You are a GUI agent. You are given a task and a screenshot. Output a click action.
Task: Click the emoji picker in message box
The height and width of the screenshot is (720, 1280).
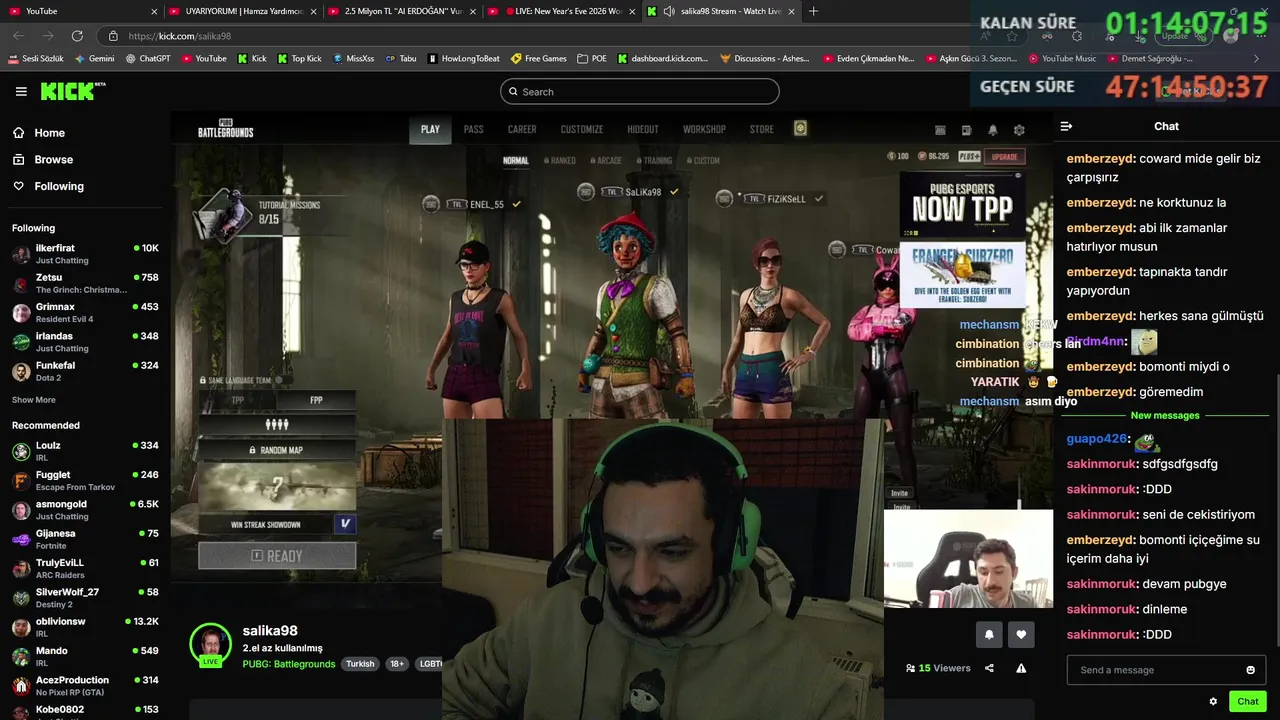[1250, 670]
